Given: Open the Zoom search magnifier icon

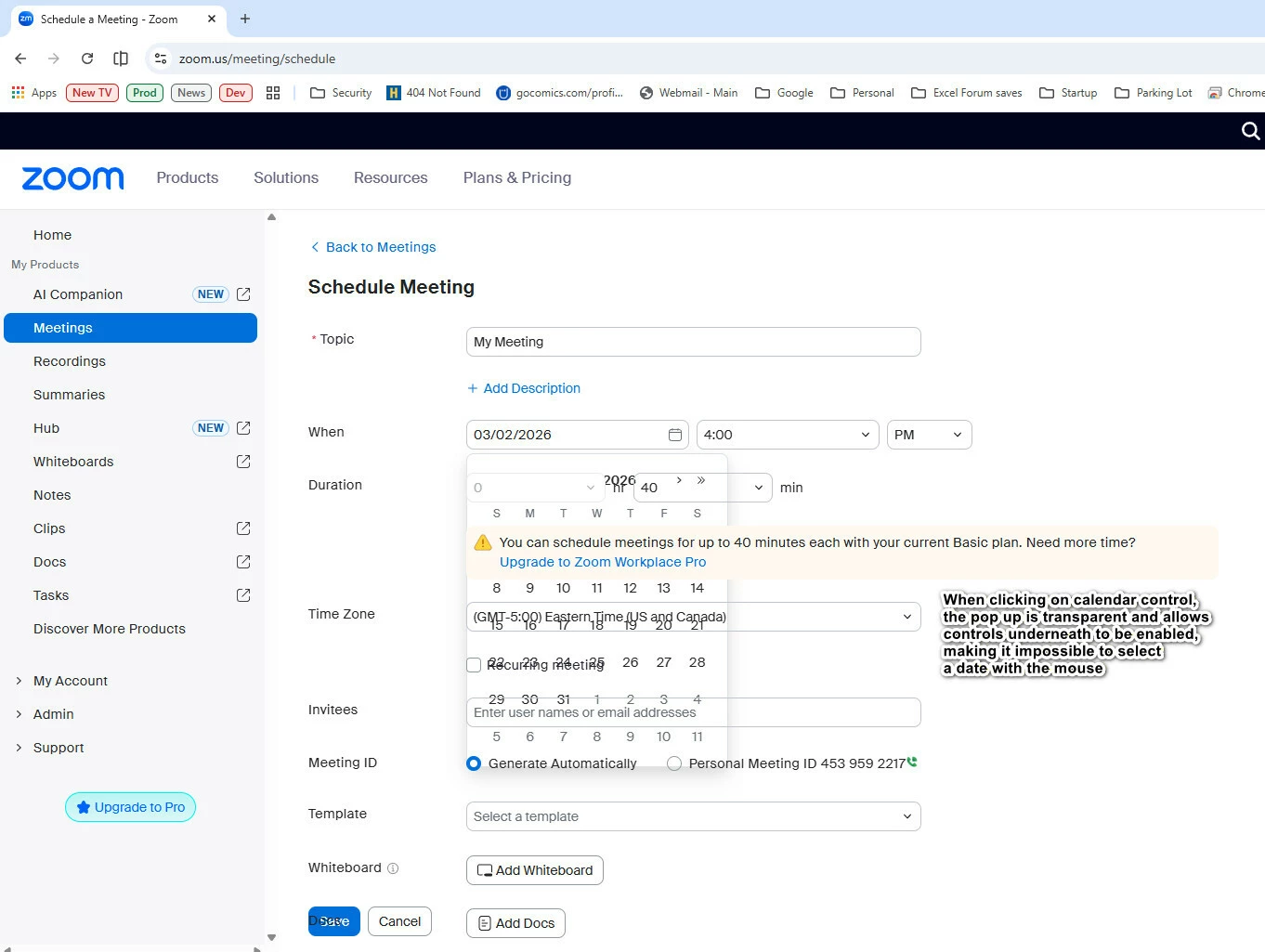Looking at the screenshot, I should click(x=1250, y=131).
